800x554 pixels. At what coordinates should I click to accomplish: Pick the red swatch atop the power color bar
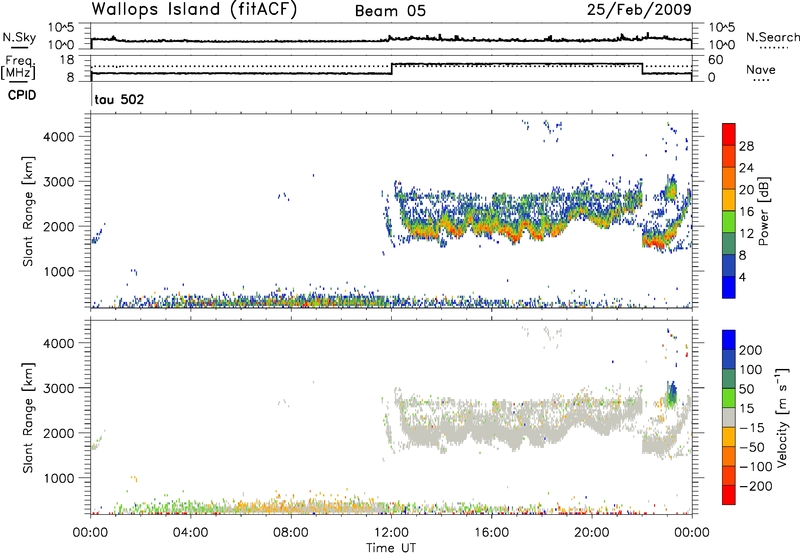[729, 134]
